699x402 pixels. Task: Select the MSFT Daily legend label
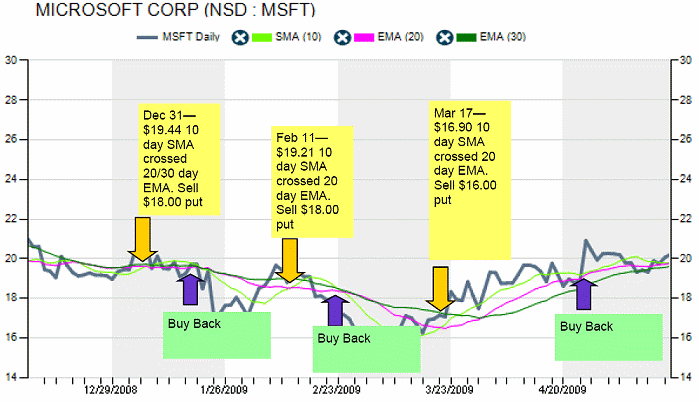[x=191, y=37]
